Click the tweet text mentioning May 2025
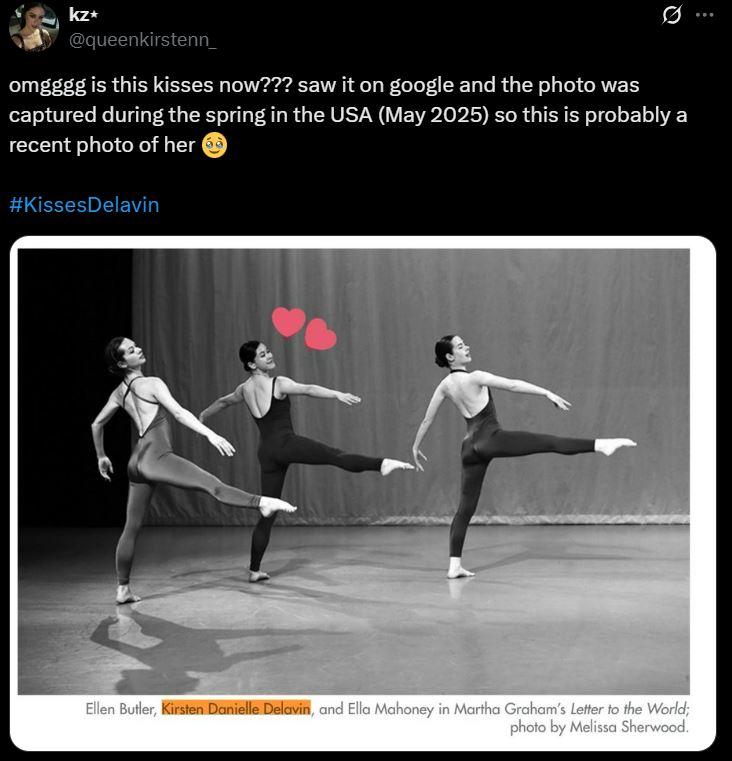 348,115
